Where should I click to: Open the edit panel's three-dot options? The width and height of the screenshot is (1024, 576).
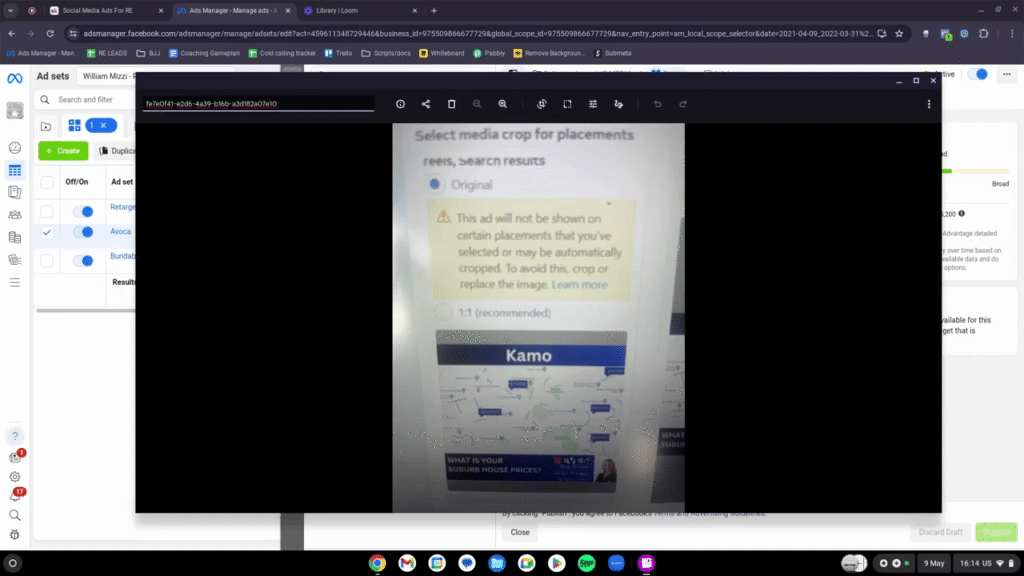[1006, 74]
